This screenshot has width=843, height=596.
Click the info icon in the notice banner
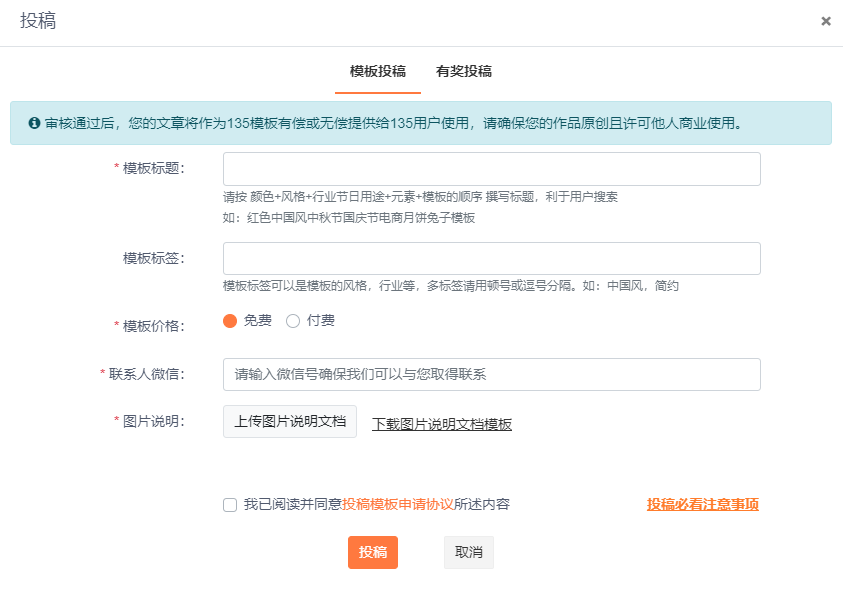(x=34, y=124)
